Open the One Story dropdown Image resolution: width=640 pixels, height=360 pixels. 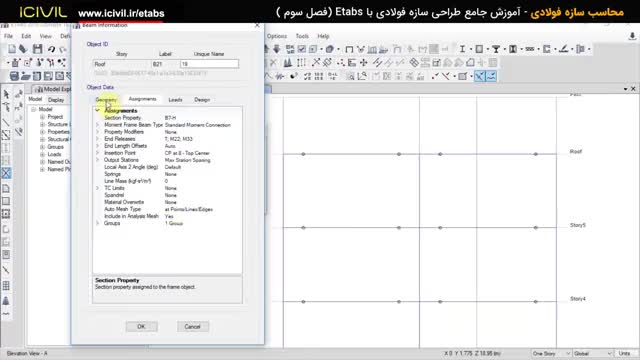click(551, 353)
